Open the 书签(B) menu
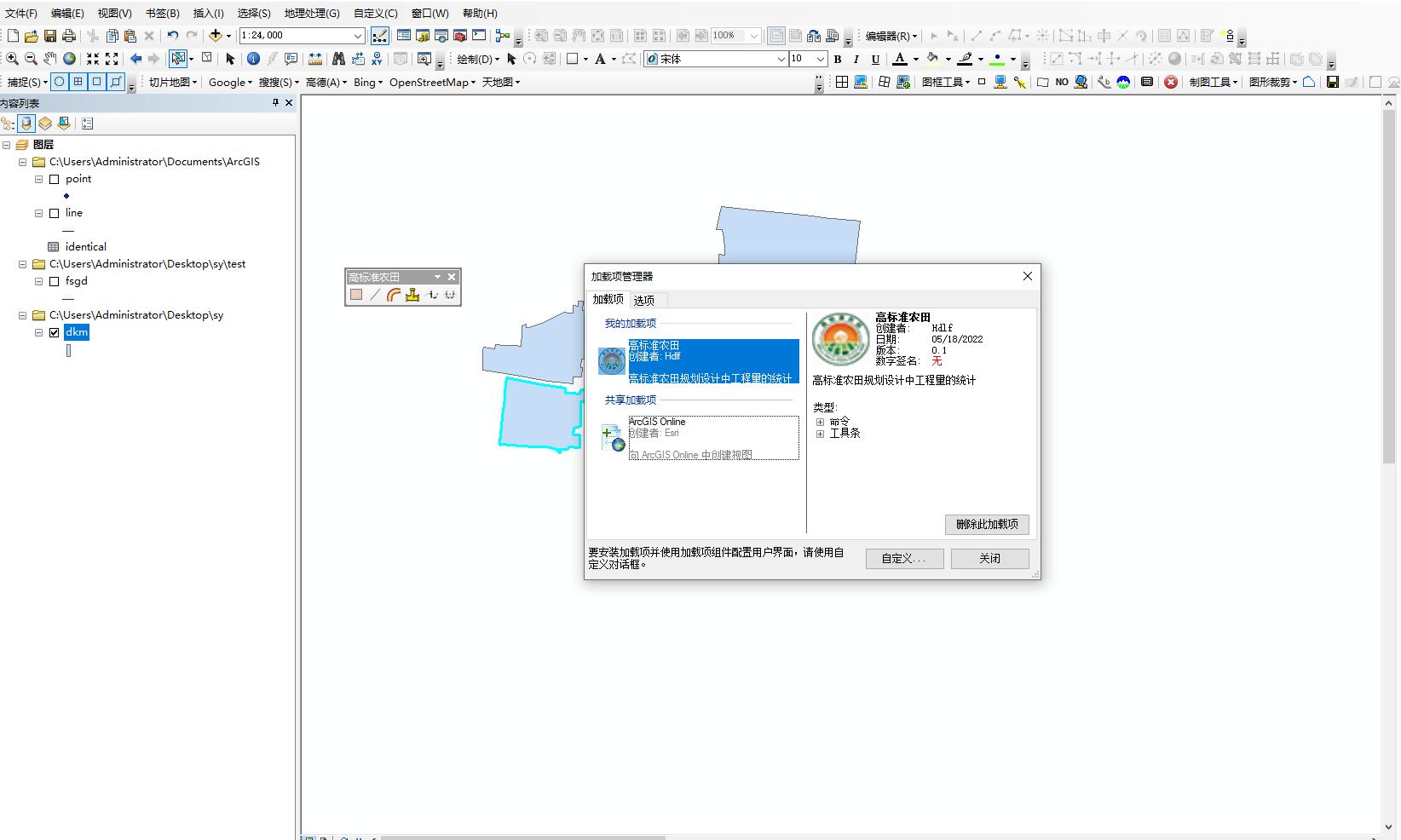Screen dimensions: 1401x840 (x=162, y=13)
